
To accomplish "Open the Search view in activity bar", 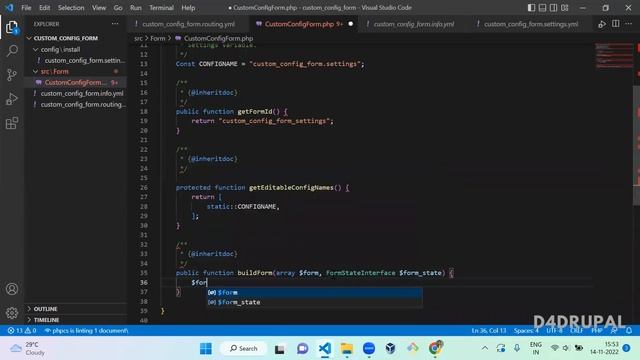I will tap(12, 51).
